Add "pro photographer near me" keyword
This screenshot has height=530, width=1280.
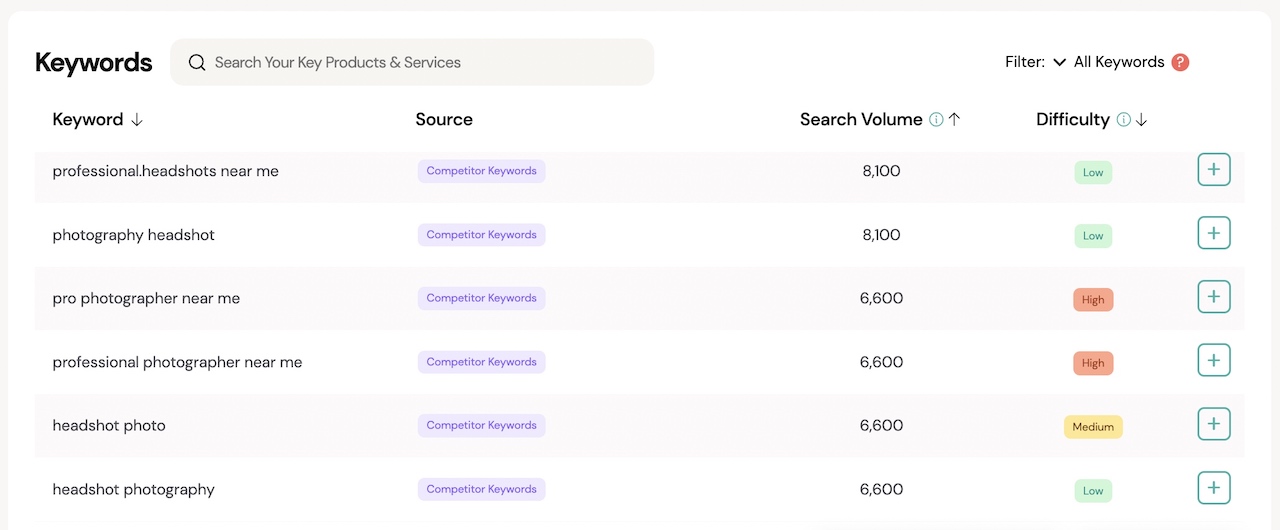click(1213, 297)
